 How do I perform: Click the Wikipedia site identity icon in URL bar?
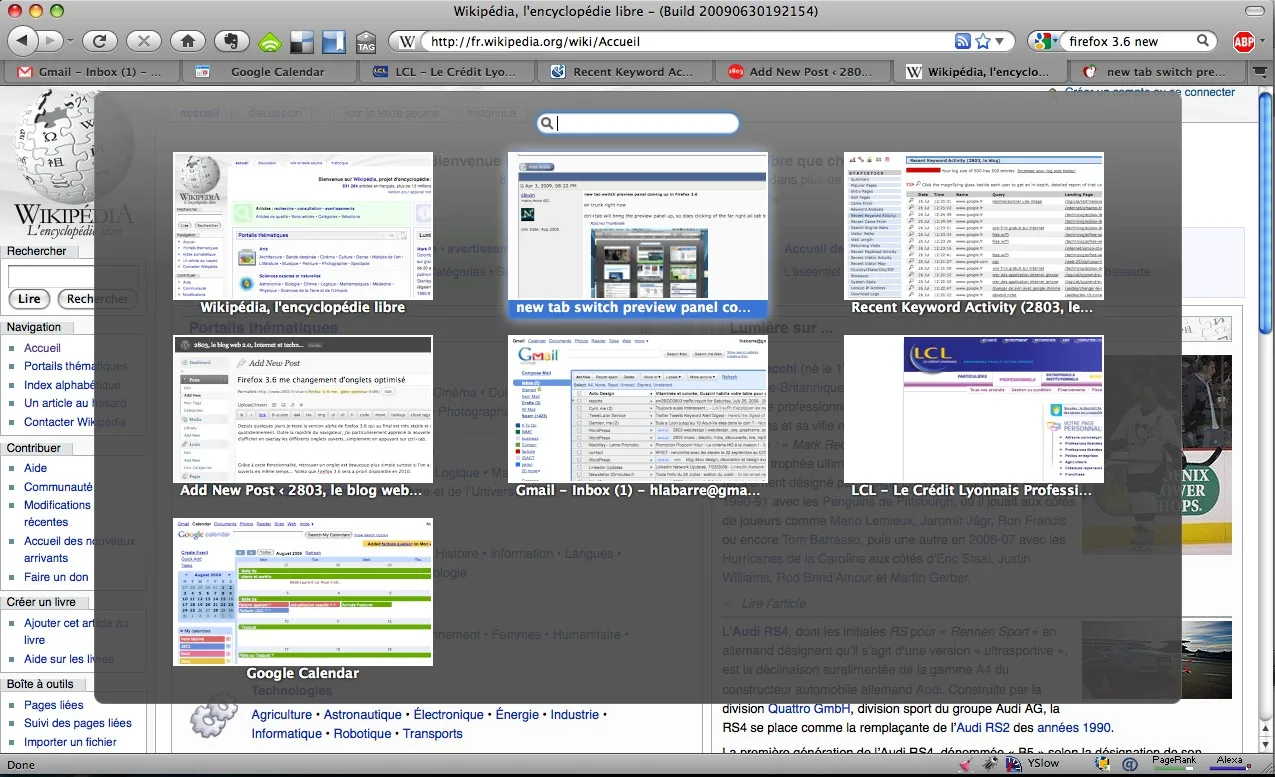(407, 42)
